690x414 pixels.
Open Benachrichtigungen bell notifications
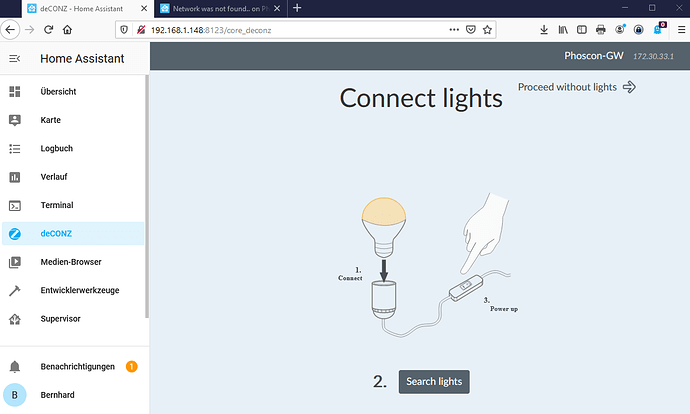tap(15, 367)
